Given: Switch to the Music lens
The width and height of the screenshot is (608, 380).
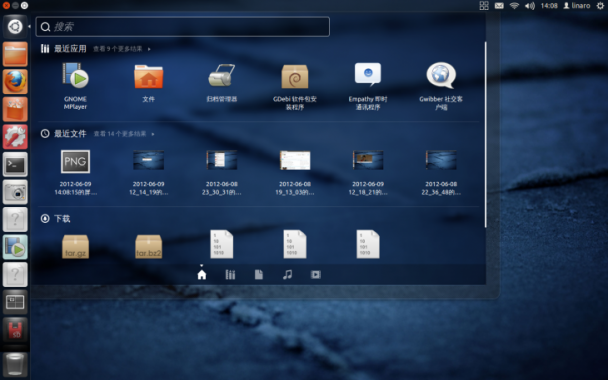Looking at the screenshot, I should click(x=287, y=275).
